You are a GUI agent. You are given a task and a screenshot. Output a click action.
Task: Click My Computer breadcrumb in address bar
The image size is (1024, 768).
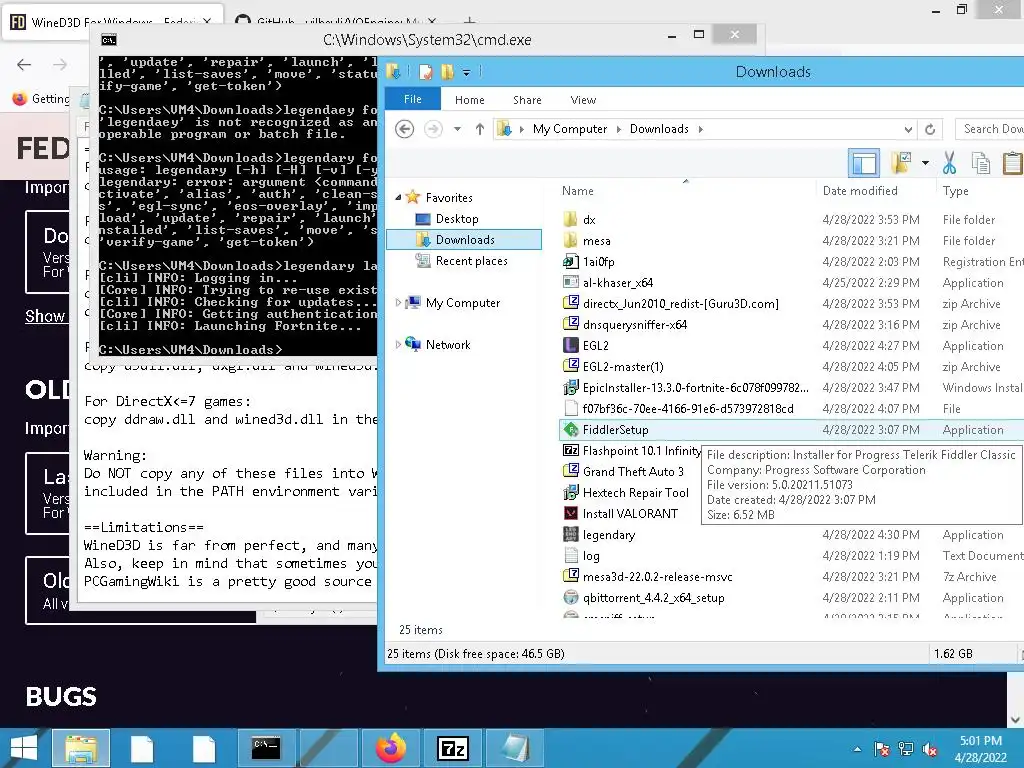tap(569, 129)
